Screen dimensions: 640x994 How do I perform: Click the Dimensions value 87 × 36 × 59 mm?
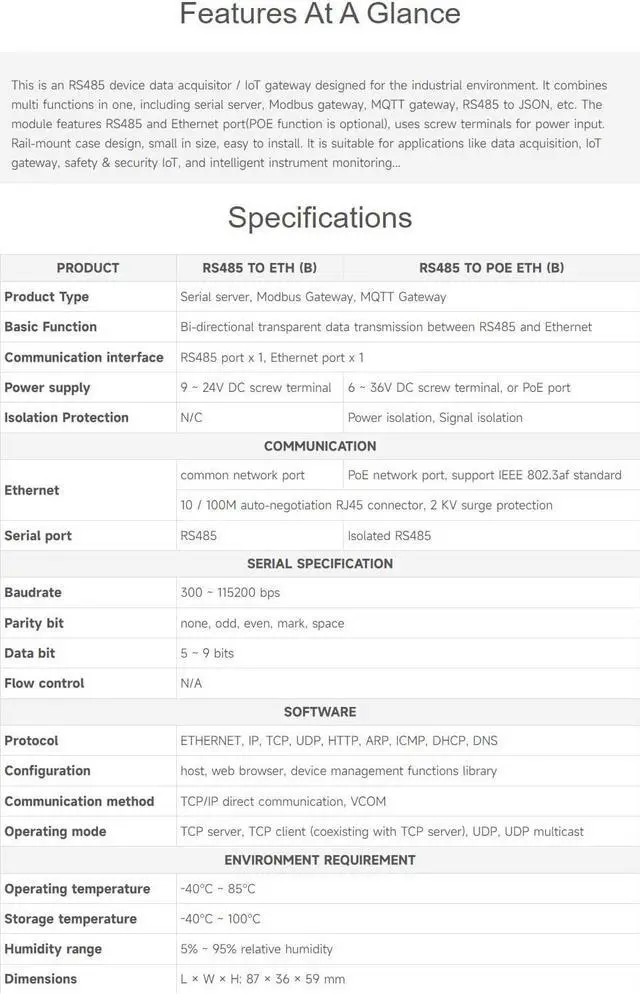263,979
